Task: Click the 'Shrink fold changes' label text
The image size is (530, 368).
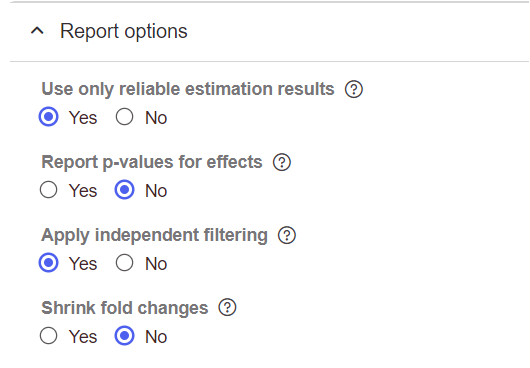Action: pyautogui.click(x=125, y=308)
